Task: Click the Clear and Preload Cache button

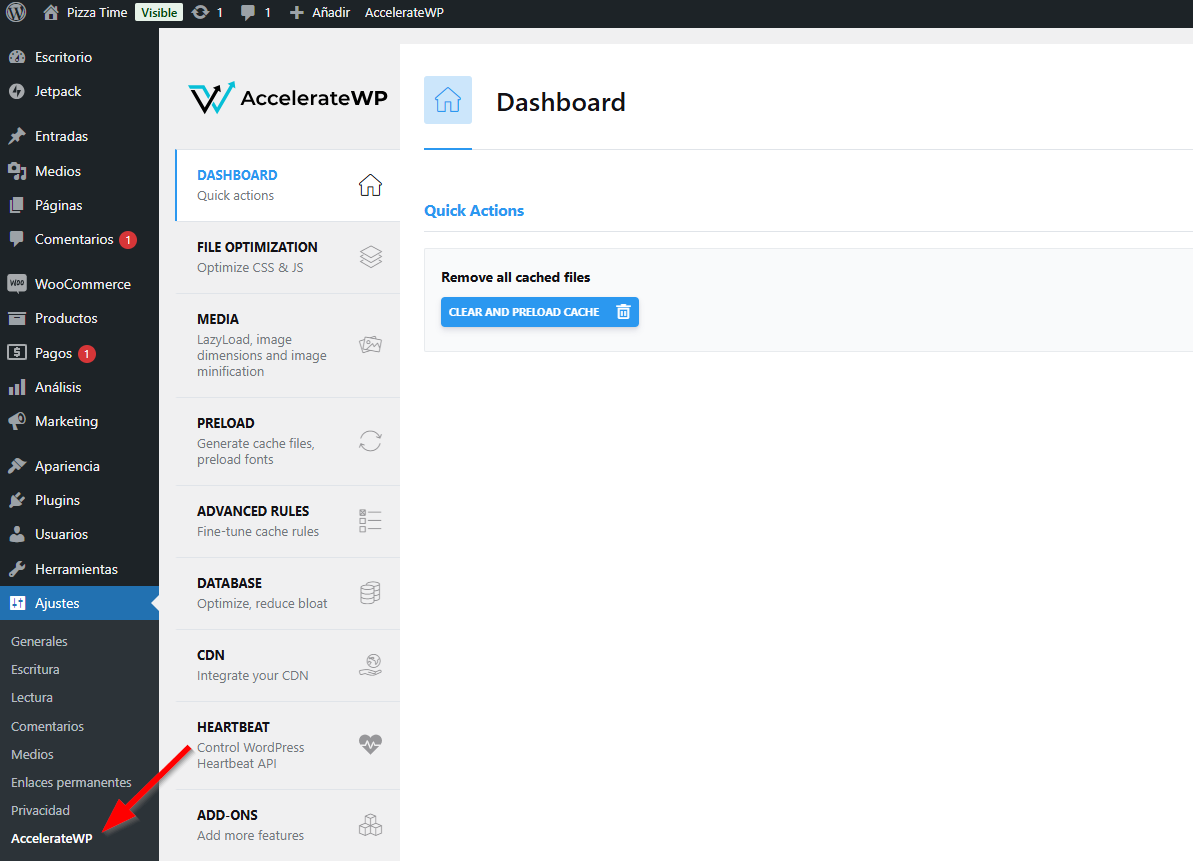Action: tap(539, 312)
